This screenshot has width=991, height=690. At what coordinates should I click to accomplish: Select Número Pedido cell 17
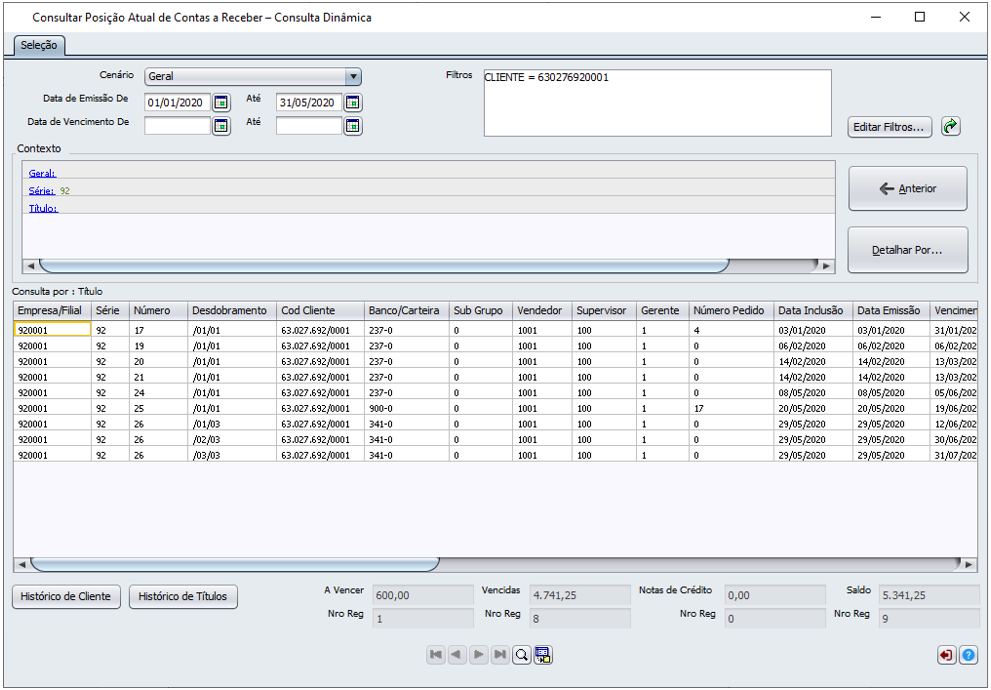(731, 409)
